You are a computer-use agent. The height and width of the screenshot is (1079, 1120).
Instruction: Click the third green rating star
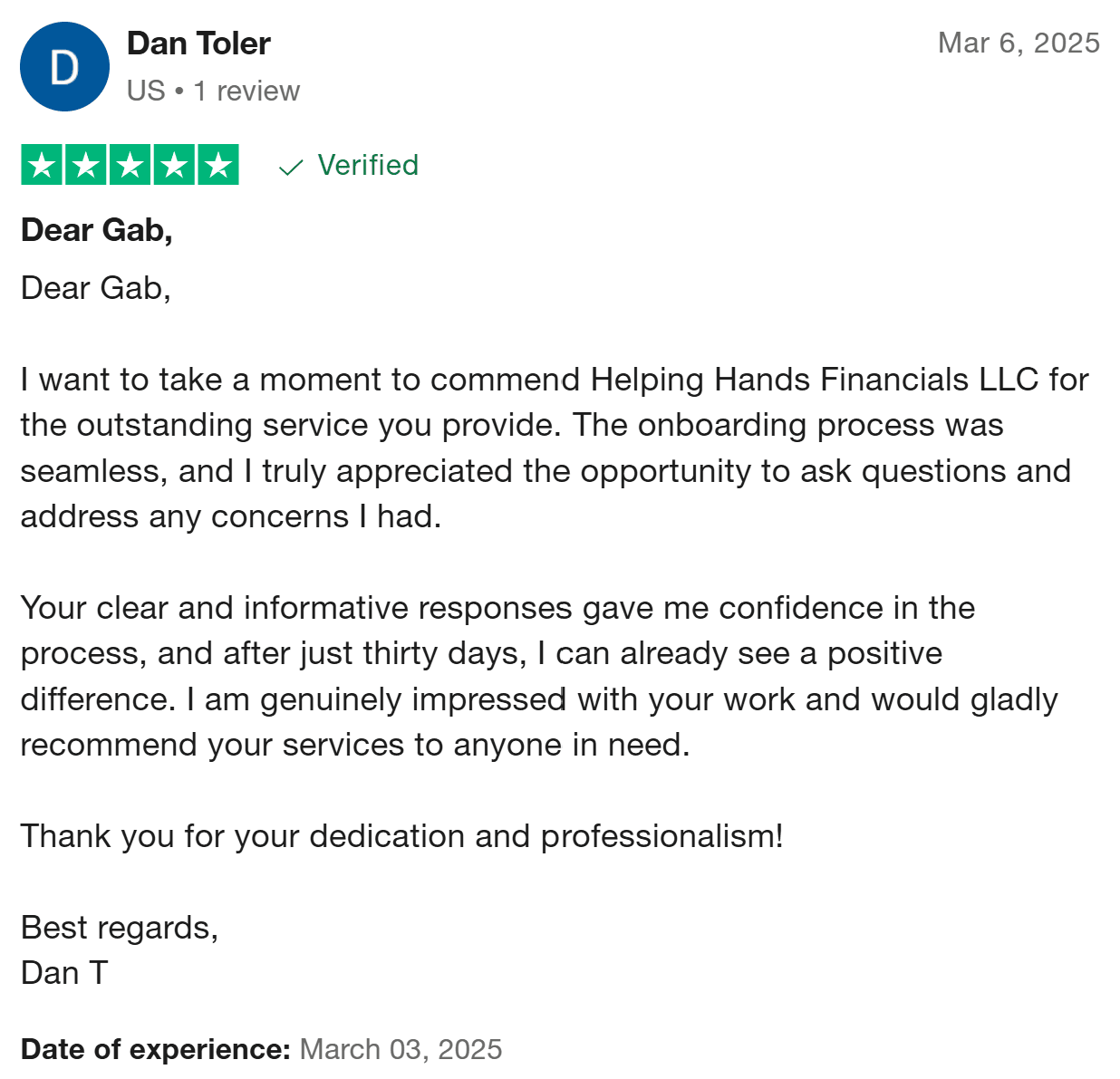tap(130, 165)
